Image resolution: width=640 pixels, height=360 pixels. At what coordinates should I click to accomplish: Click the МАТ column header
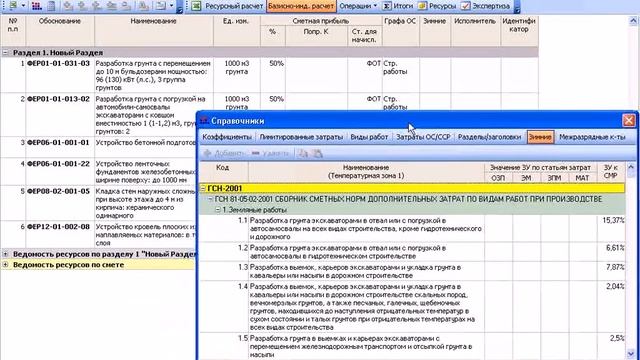point(582,178)
